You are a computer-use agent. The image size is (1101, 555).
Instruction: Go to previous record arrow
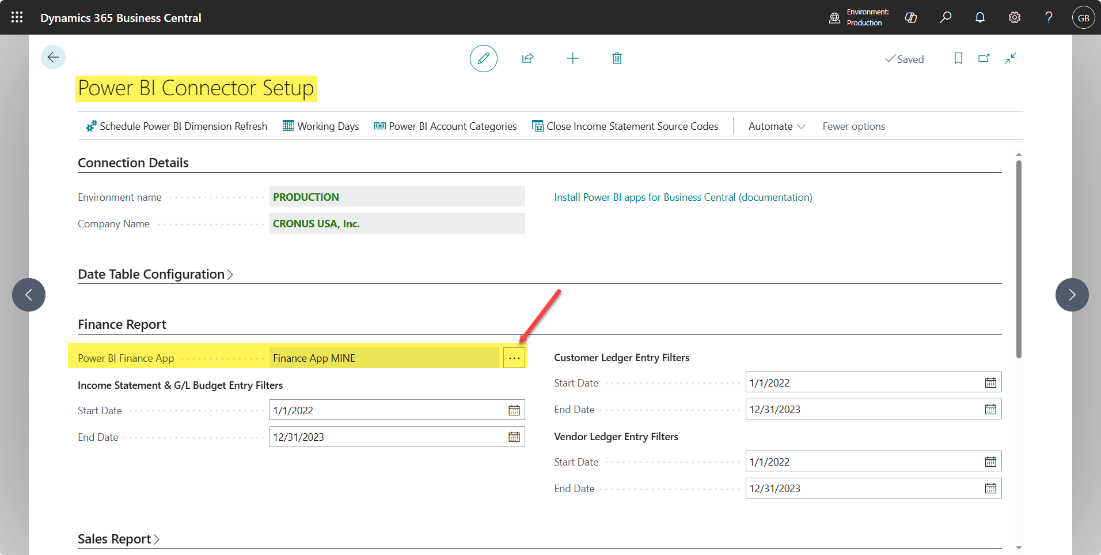[29, 295]
